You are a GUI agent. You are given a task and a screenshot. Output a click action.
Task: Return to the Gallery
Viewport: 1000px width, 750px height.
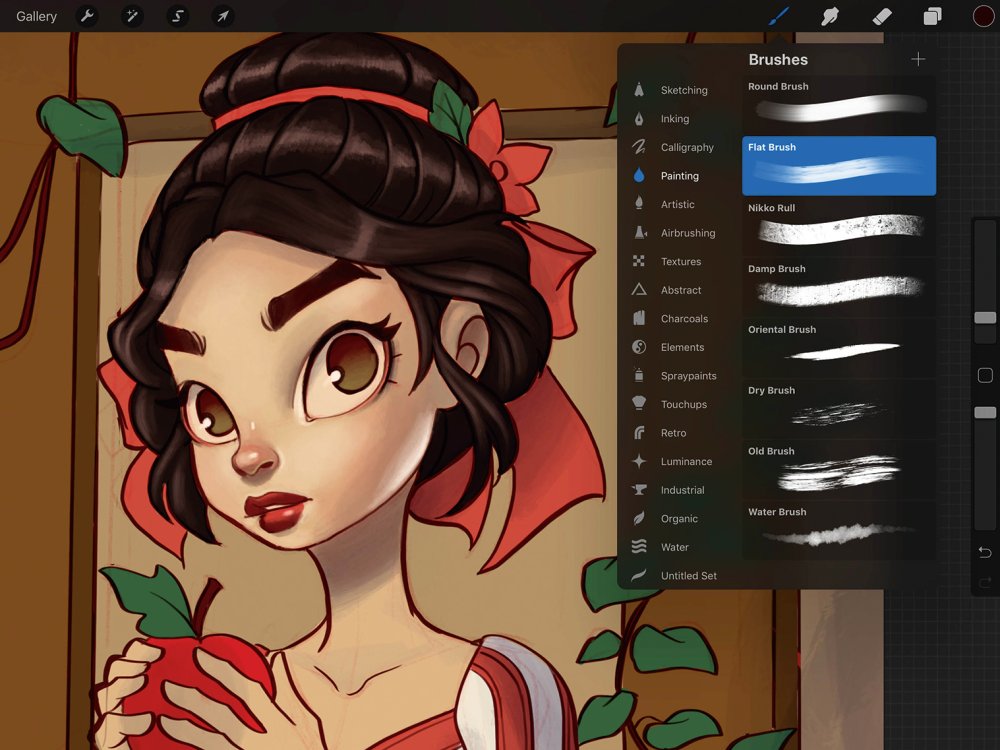pos(36,16)
